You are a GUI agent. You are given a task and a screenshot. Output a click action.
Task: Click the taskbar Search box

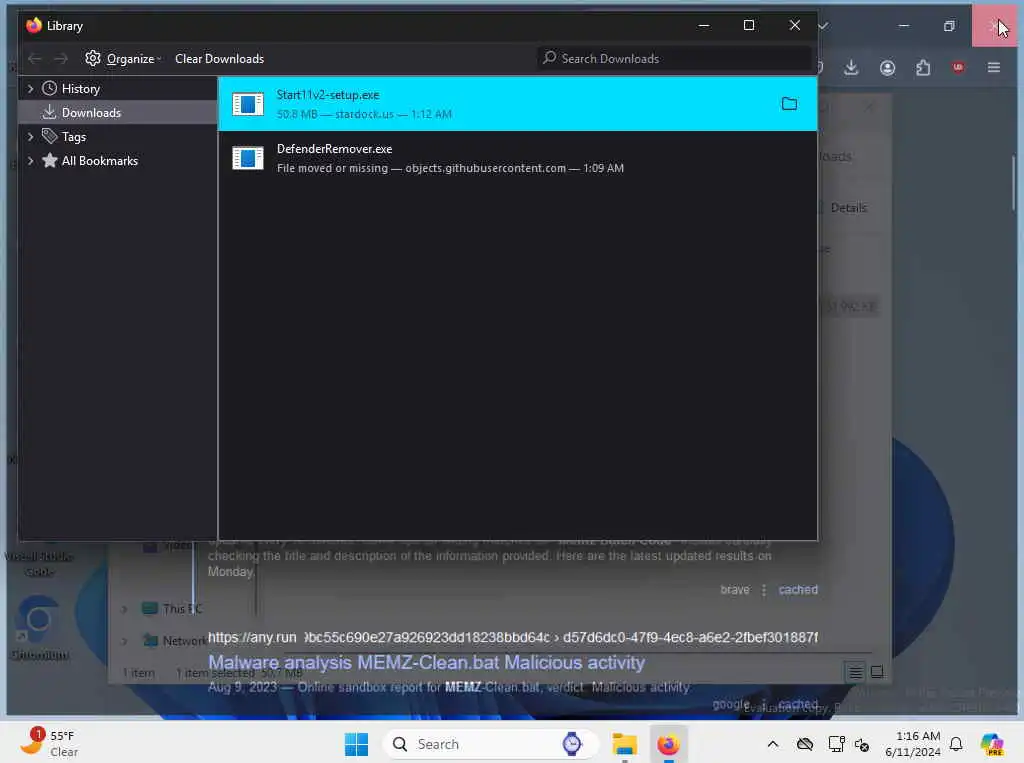tap(490, 744)
